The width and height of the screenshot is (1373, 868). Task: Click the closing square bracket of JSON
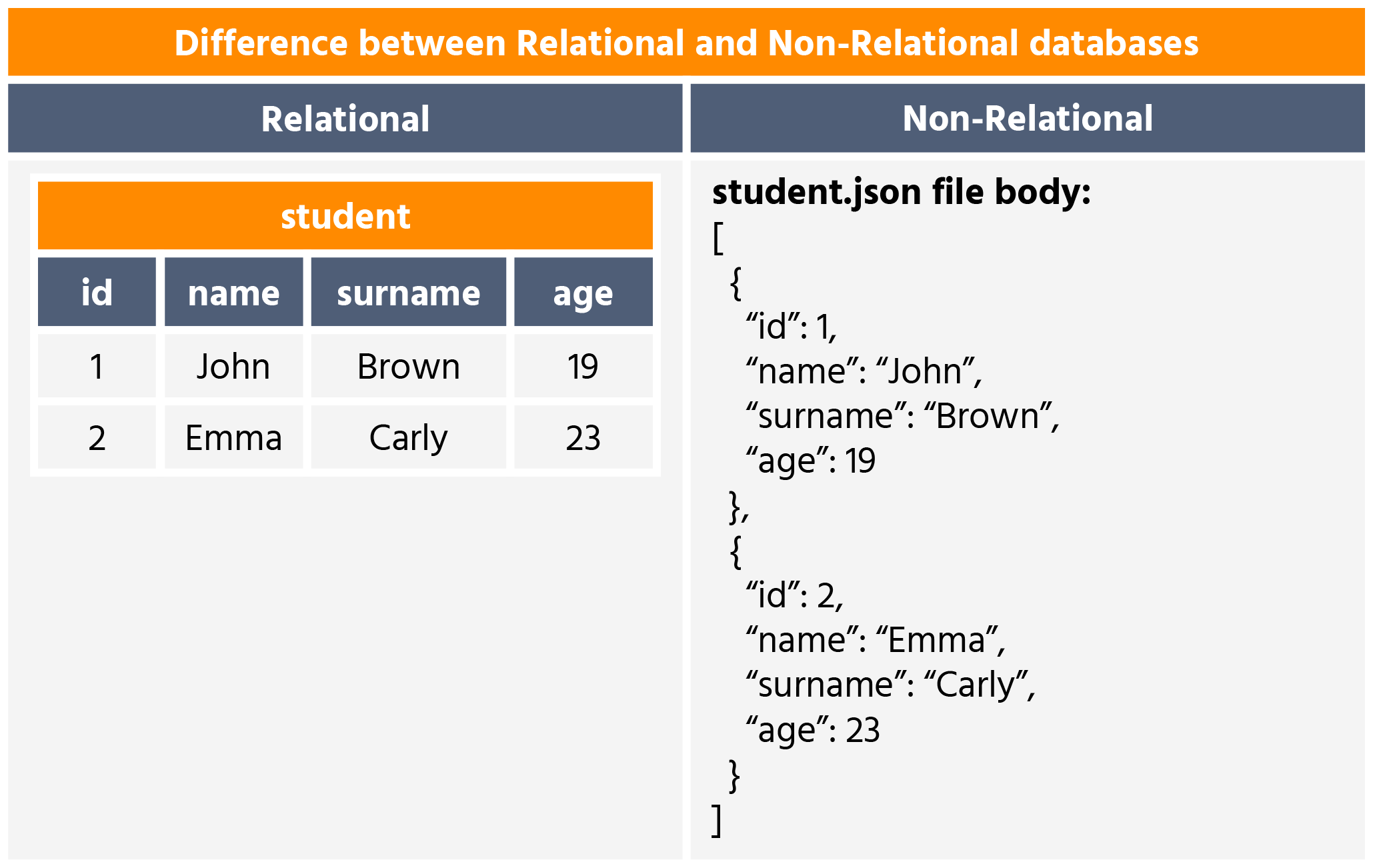point(717,819)
